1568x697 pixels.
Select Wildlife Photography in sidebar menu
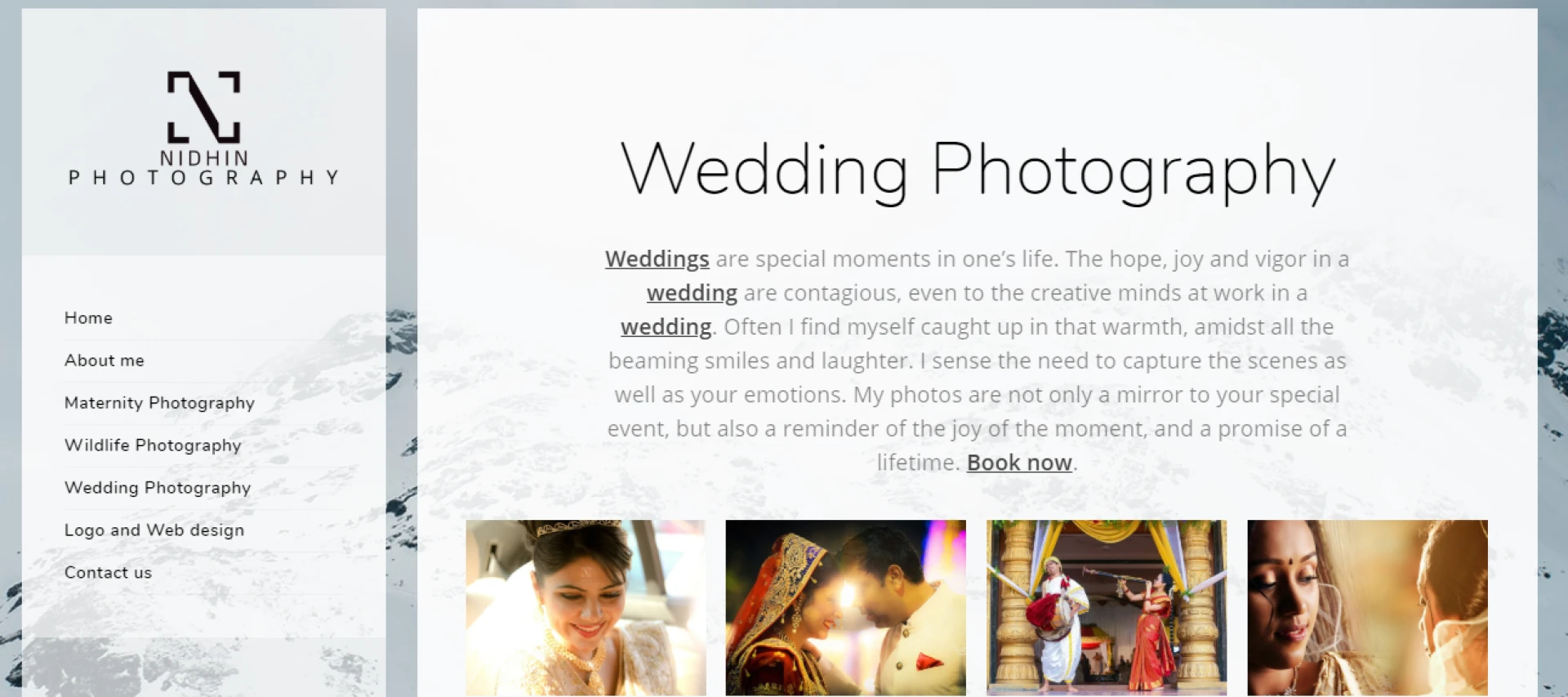[153, 445]
